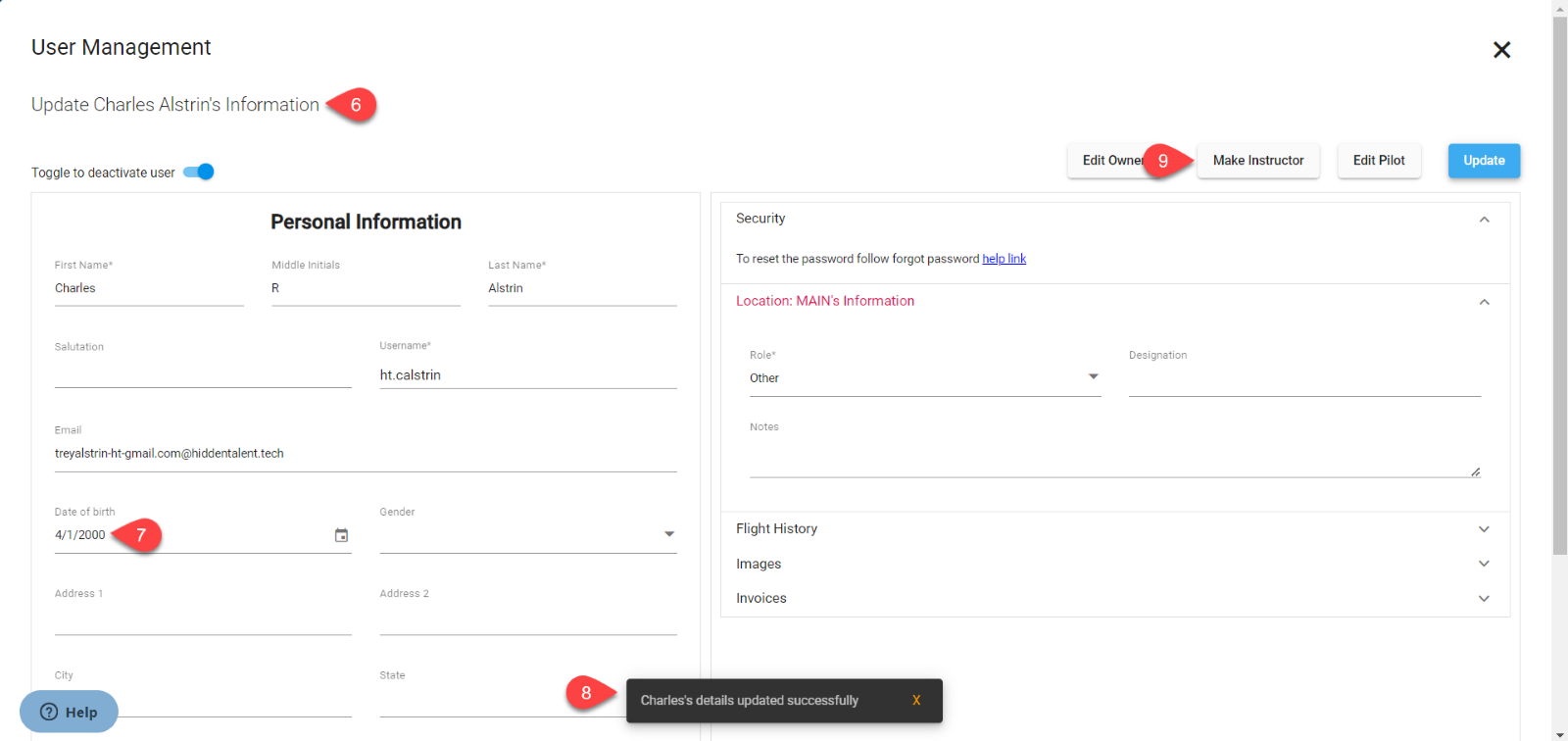Collapse the Security section
1568x741 pixels.
click(1484, 220)
